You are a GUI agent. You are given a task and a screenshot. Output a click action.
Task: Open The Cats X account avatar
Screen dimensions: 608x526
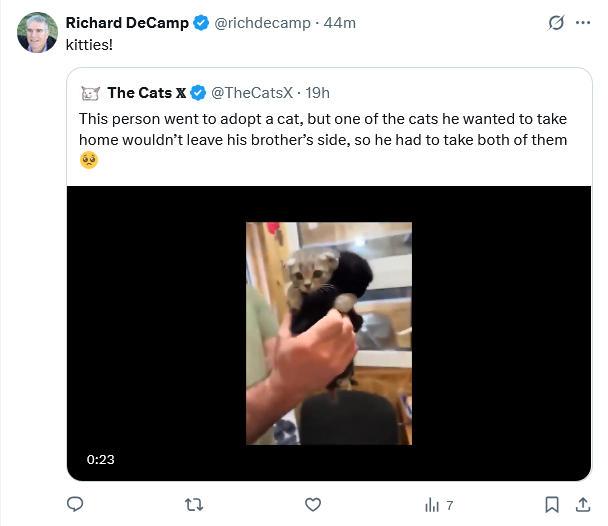[89, 93]
